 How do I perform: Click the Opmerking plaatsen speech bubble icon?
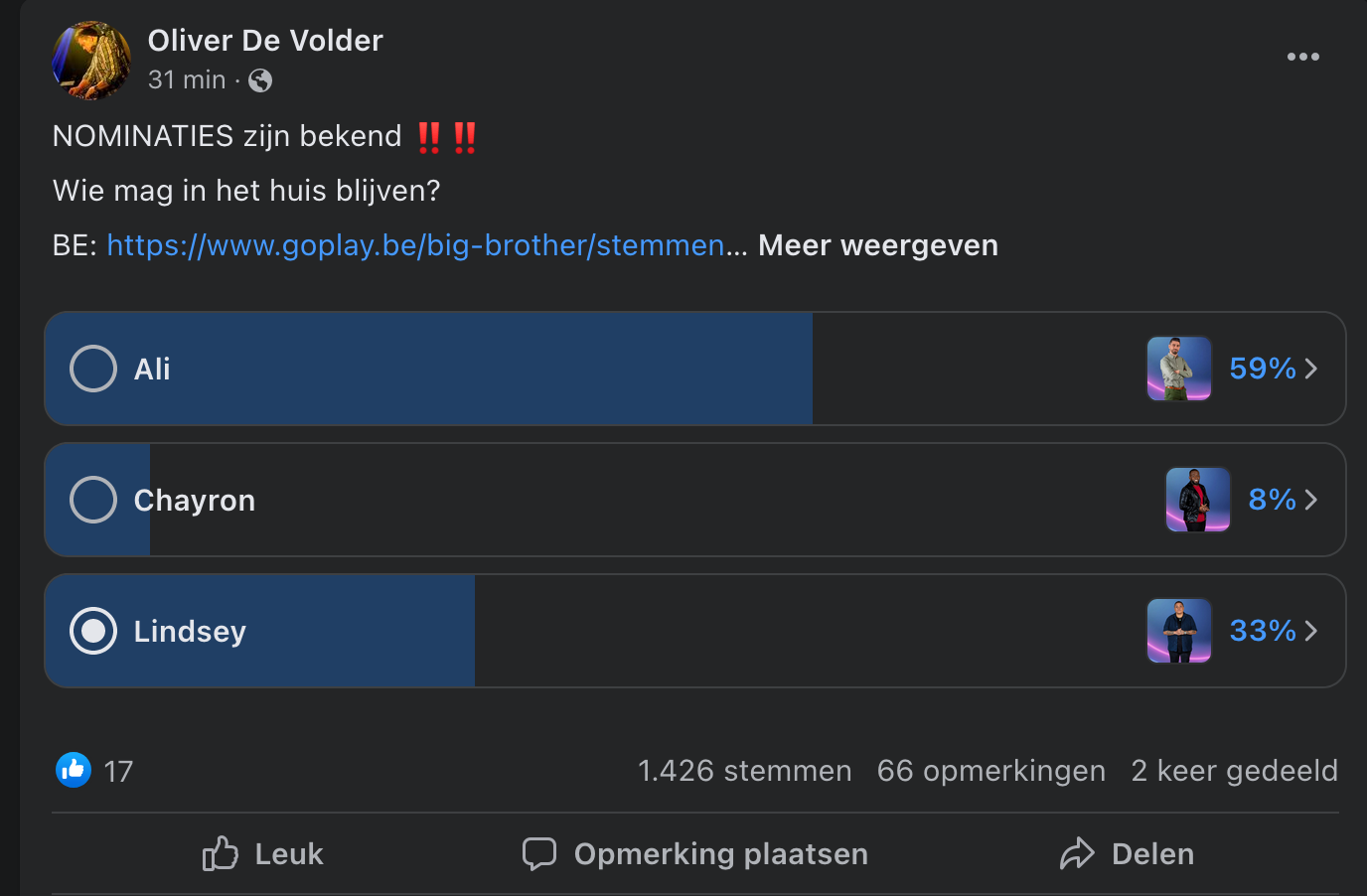539,853
